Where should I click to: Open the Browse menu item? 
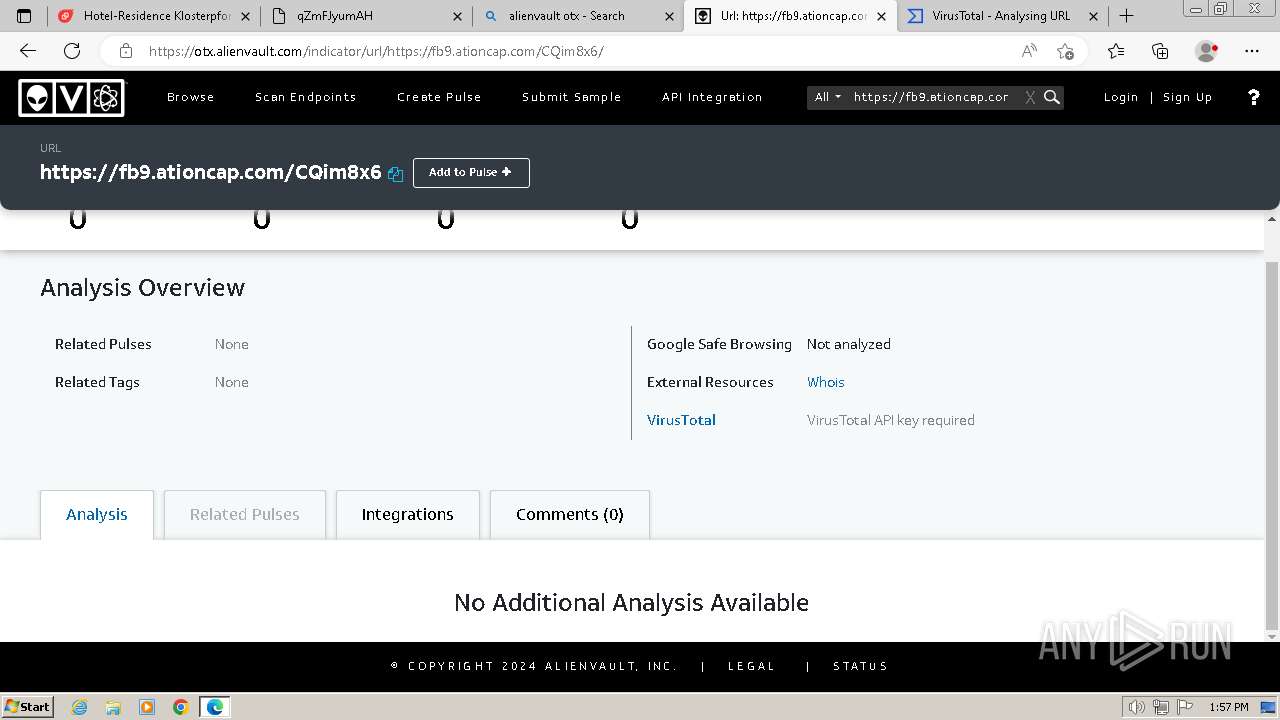click(191, 97)
